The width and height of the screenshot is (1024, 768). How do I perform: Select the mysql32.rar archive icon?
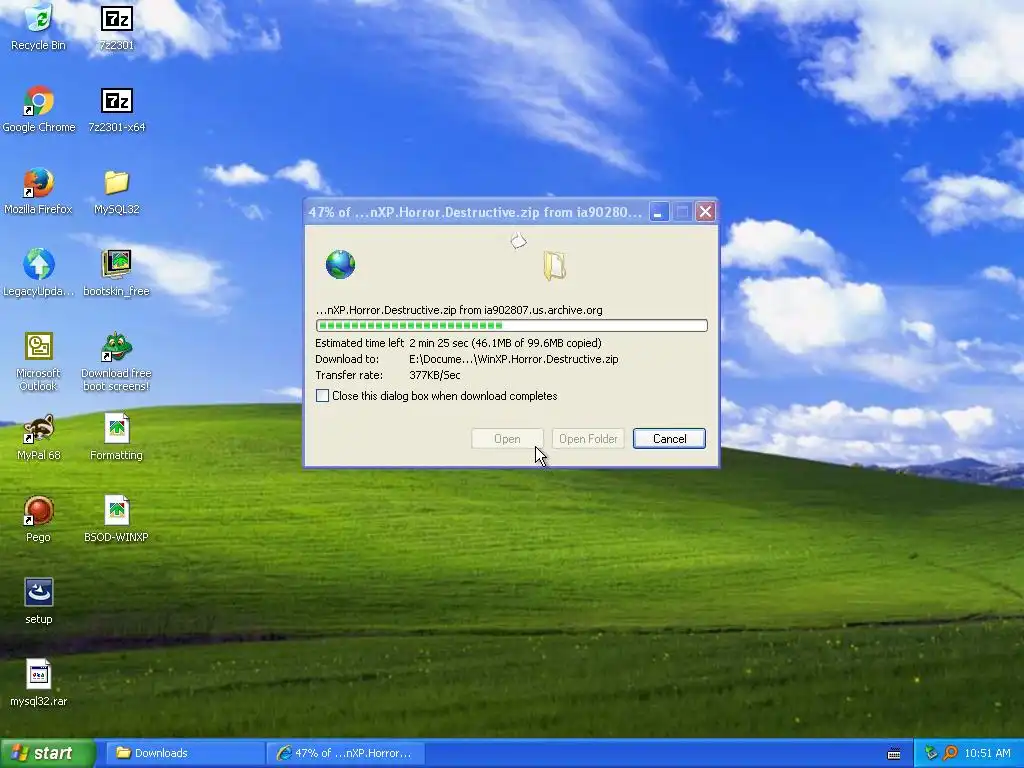coord(39,683)
